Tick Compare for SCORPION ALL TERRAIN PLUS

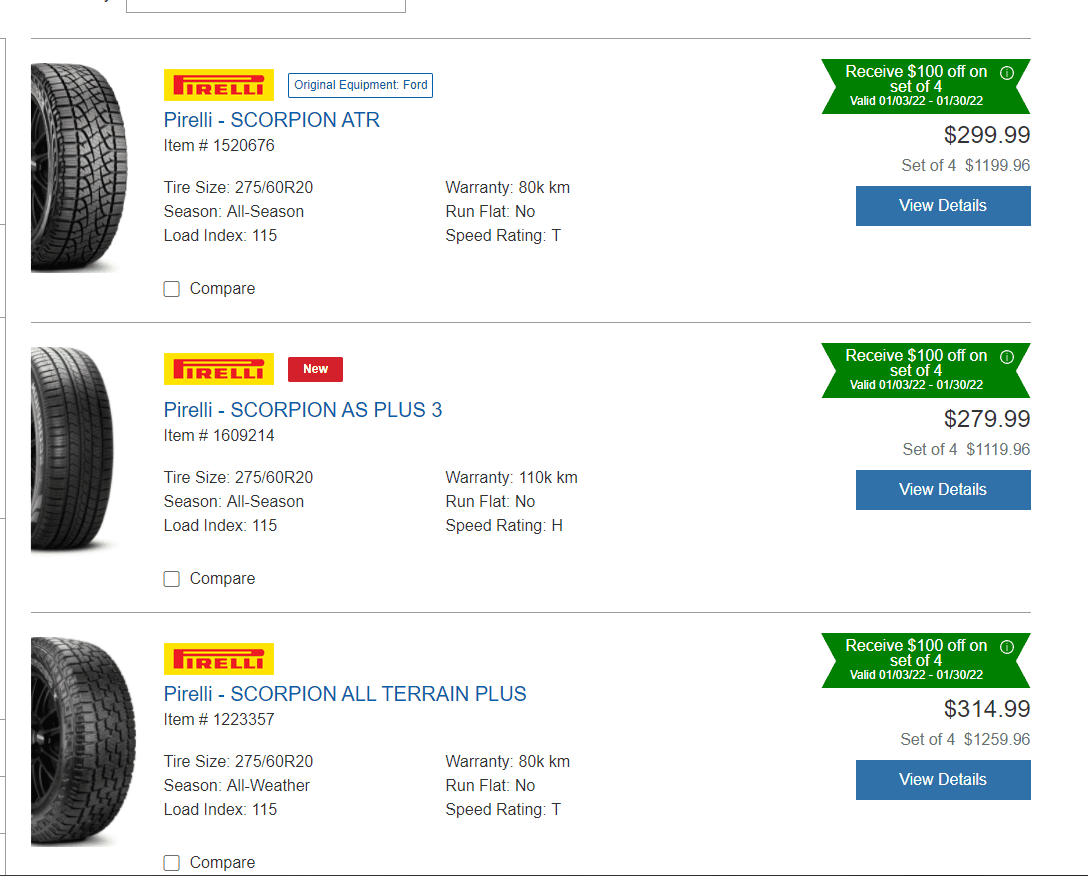(x=172, y=863)
